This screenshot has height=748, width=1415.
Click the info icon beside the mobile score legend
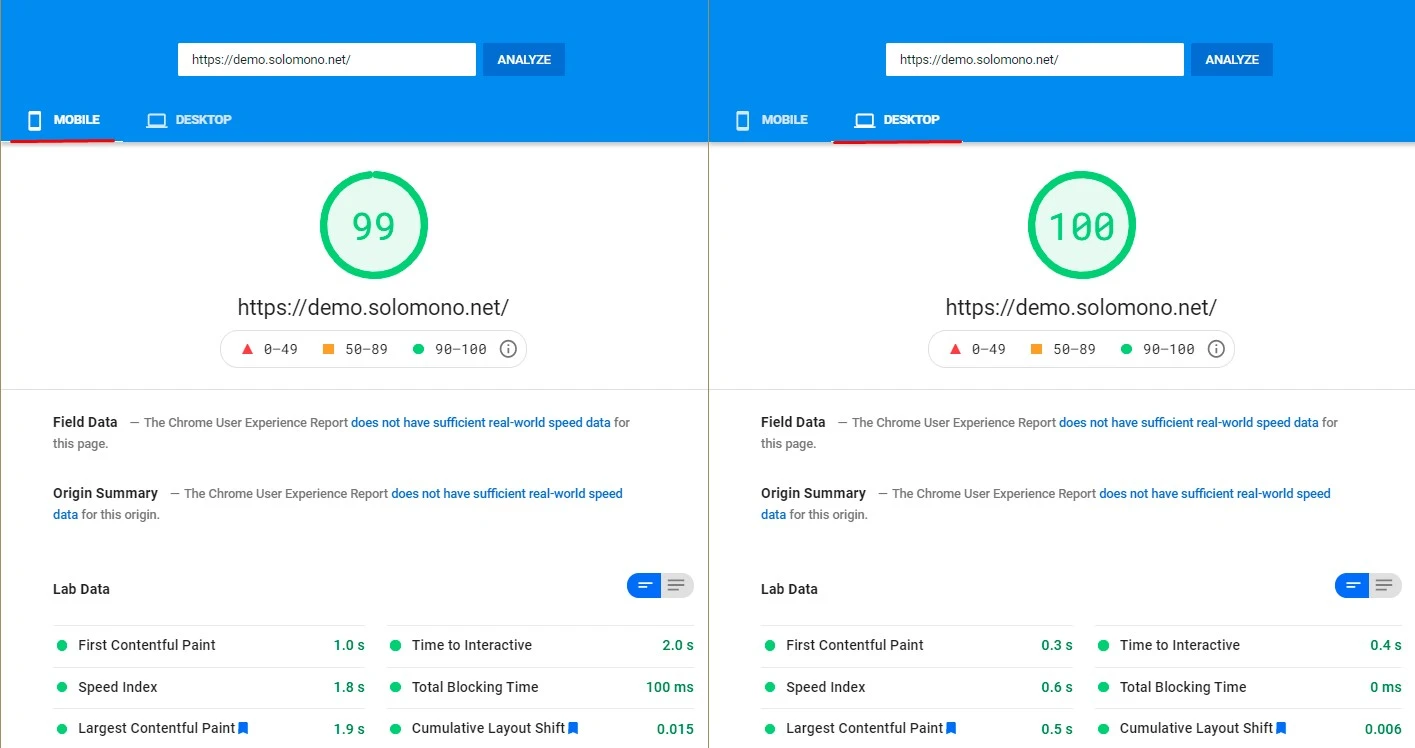click(x=507, y=348)
